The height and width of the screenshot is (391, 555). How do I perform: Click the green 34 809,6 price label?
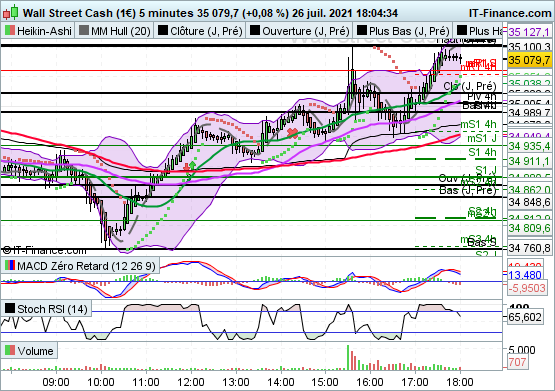click(529, 228)
